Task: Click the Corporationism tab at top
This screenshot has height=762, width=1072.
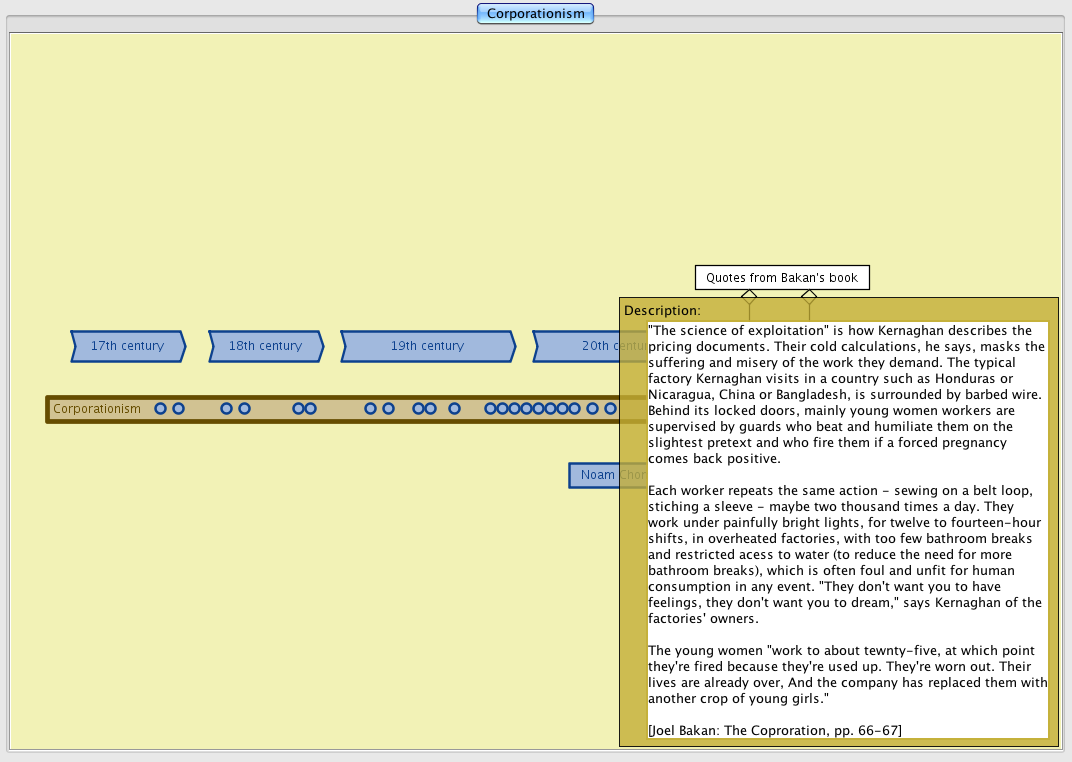Action: [535, 14]
